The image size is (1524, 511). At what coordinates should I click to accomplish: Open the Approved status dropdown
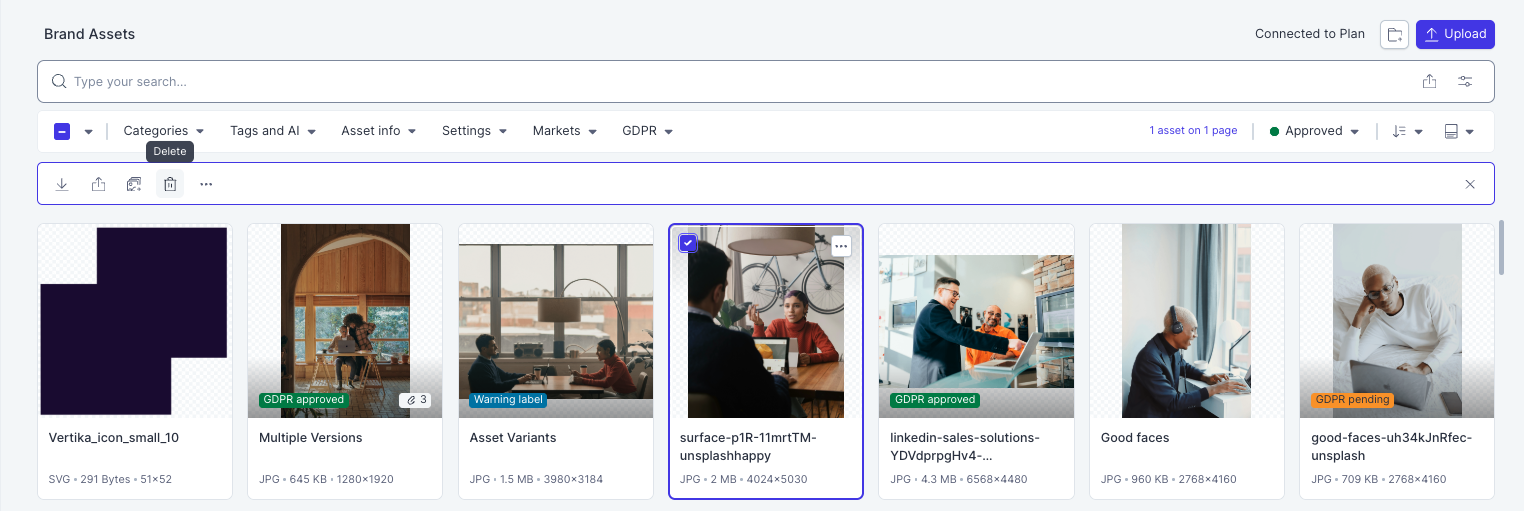pyautogui.click(x=1315, y=131)
